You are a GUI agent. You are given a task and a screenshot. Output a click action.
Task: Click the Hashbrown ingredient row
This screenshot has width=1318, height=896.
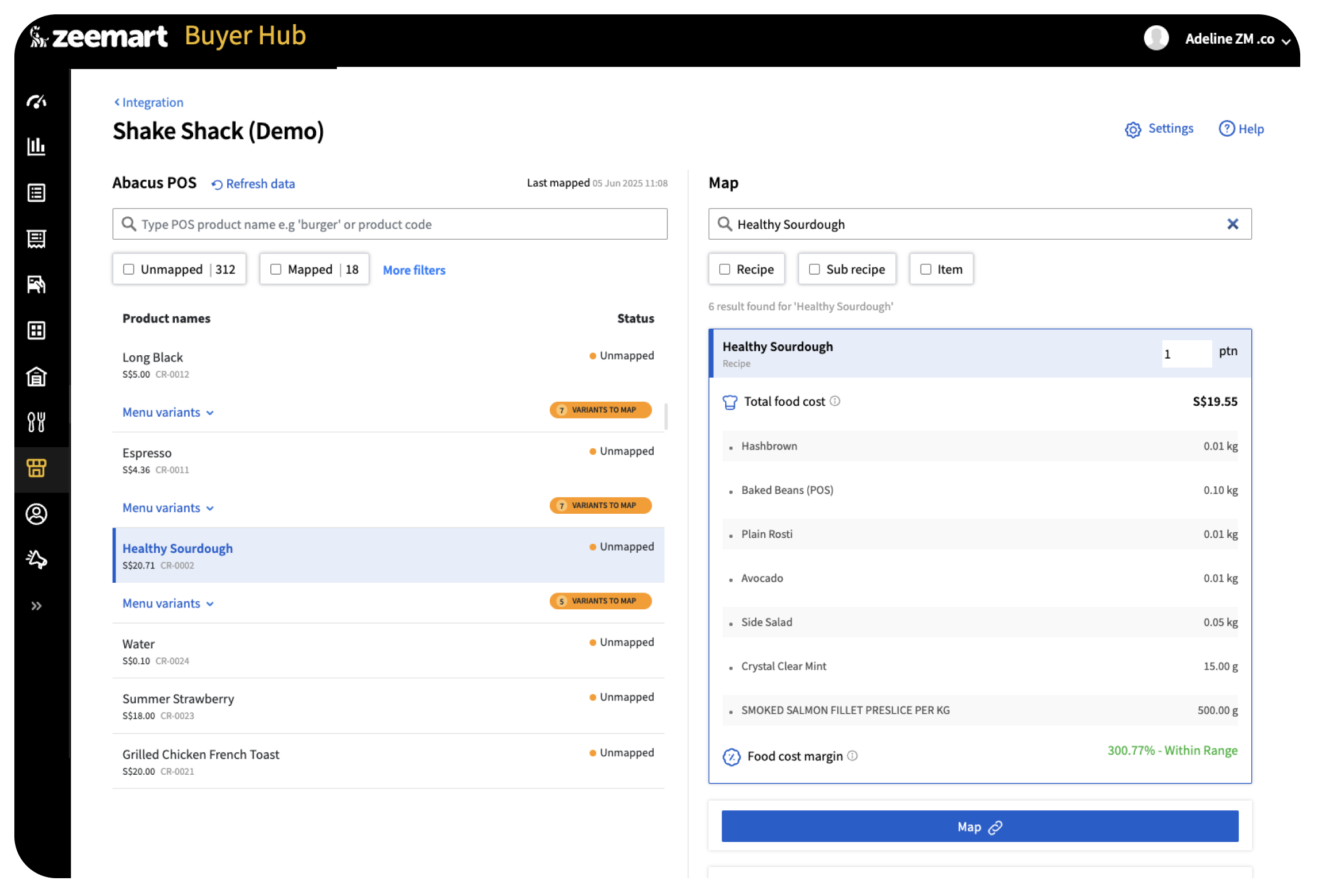tap(980, 446)
